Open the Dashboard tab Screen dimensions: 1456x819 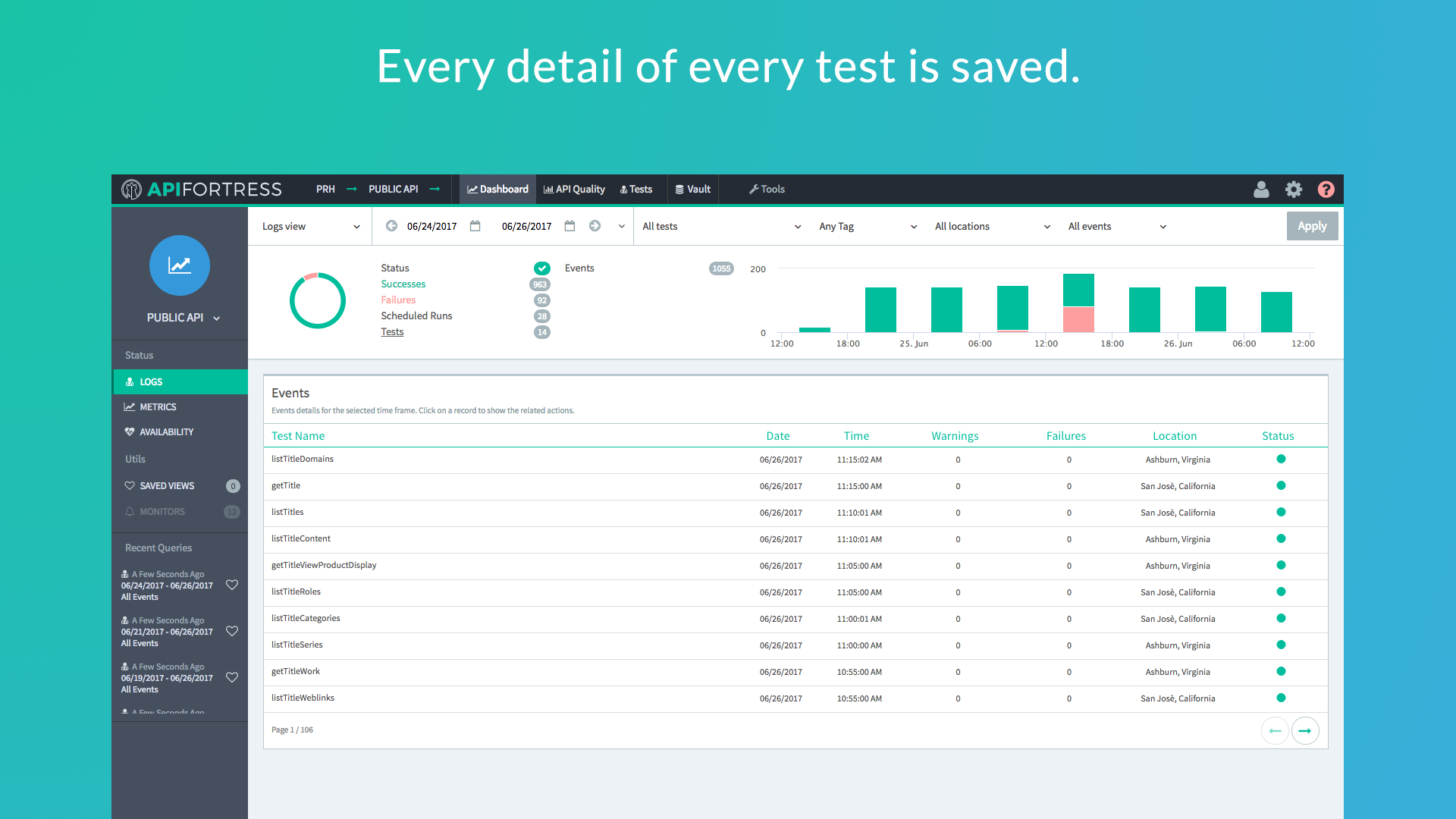pos(497,189)
